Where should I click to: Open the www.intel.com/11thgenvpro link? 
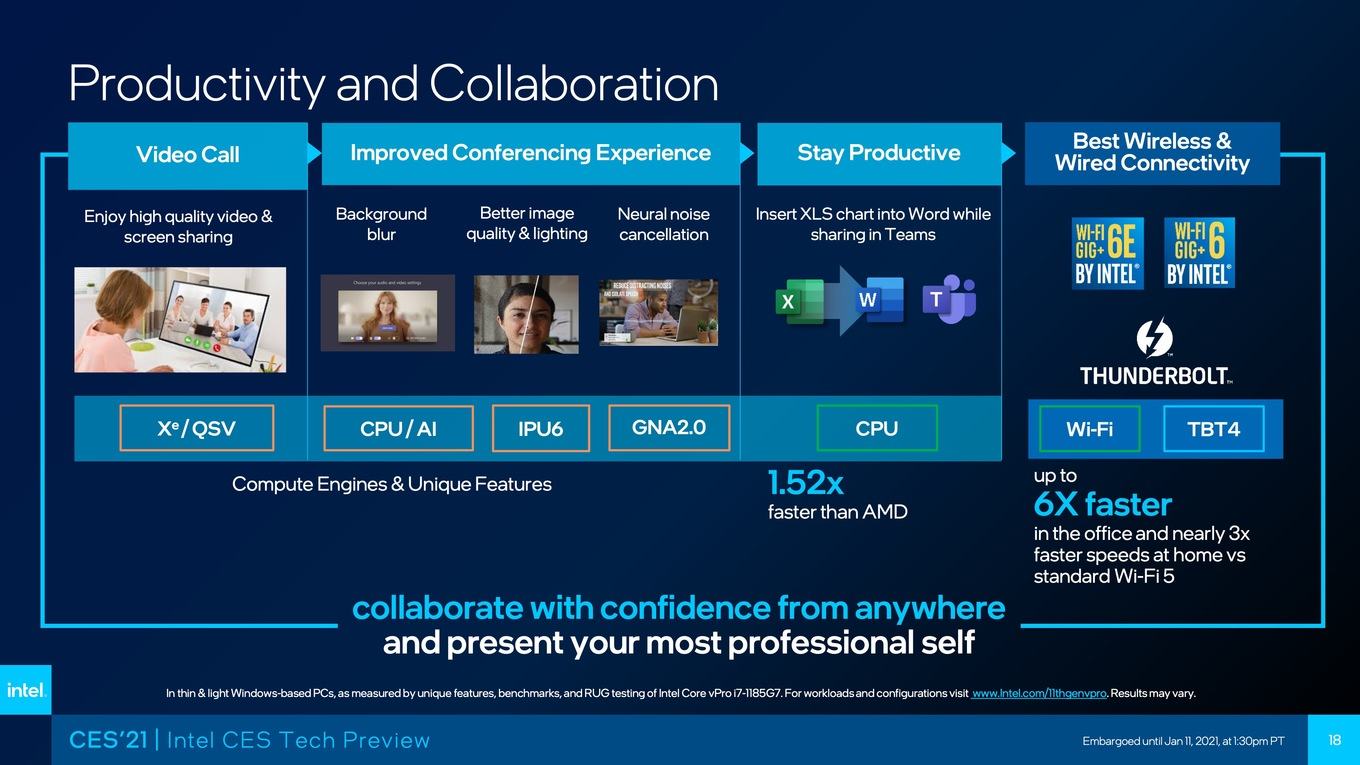pos(1039,693)
